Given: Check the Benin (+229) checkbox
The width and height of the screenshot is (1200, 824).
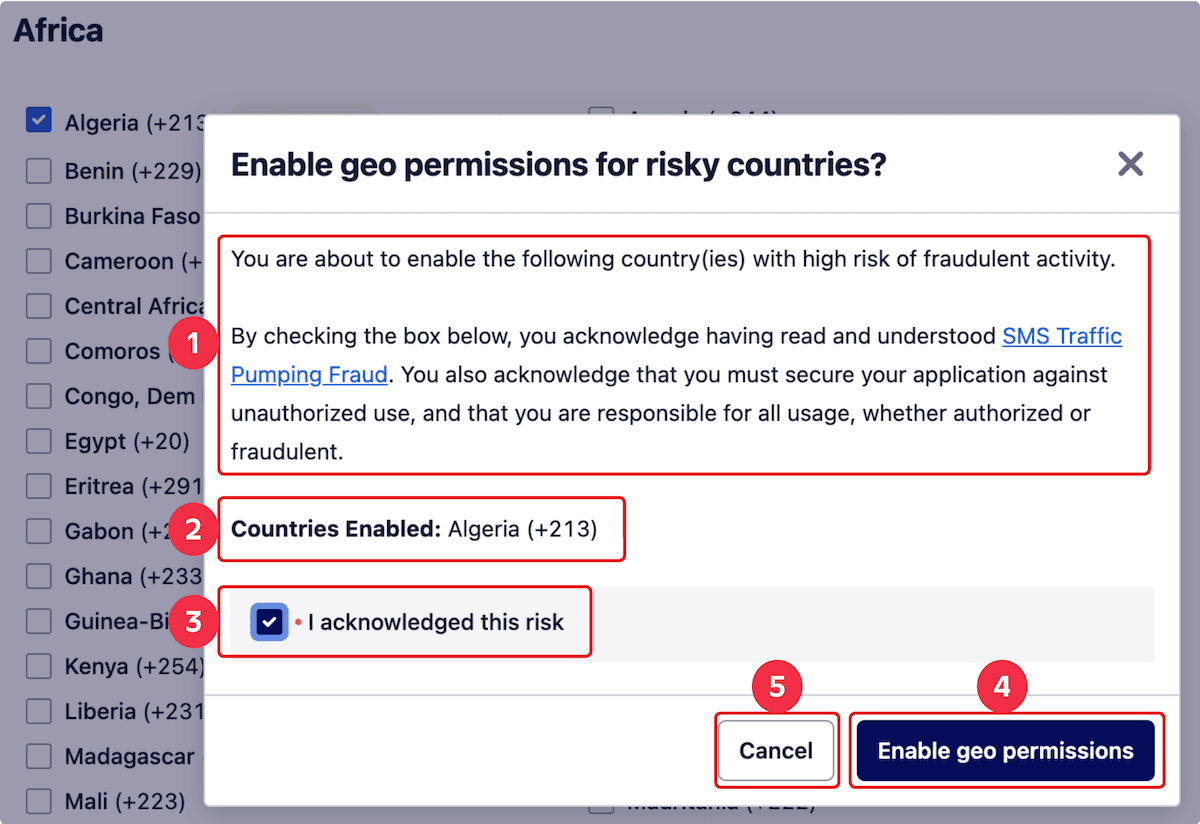Looking at the screenshot, I should point(37,170).
